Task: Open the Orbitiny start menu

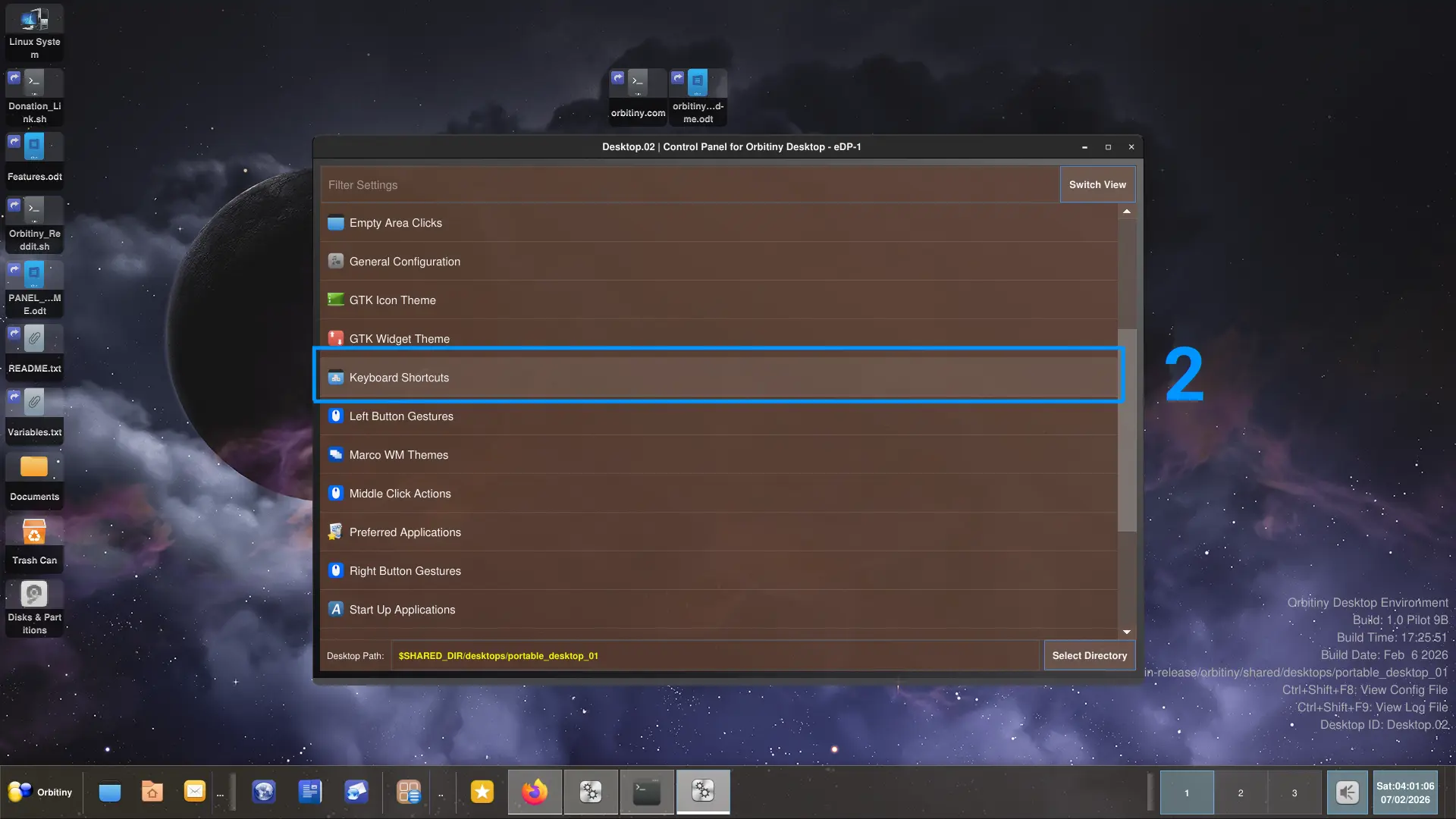Action: point(40,792)
